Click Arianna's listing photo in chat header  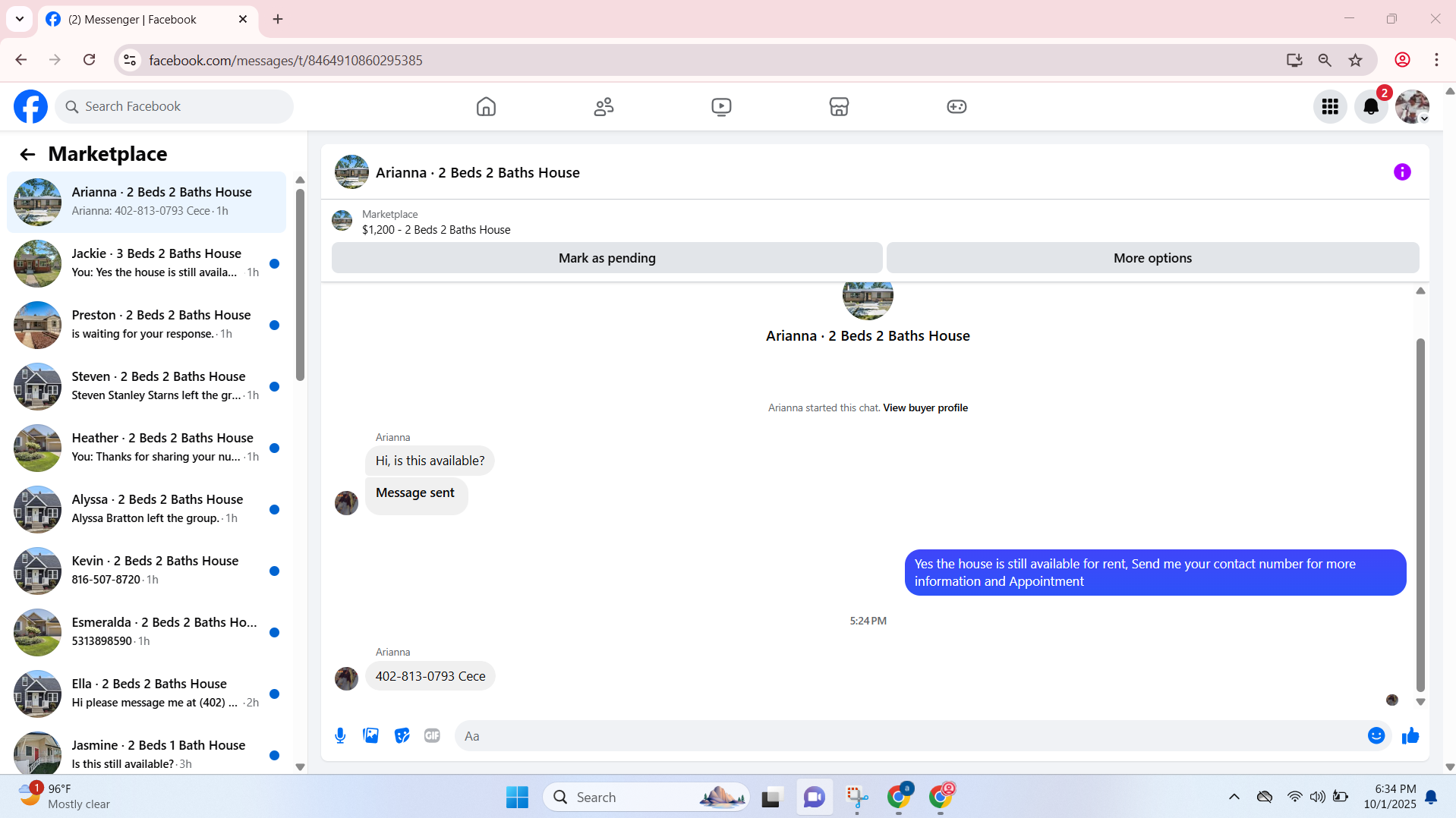point(351,172)
